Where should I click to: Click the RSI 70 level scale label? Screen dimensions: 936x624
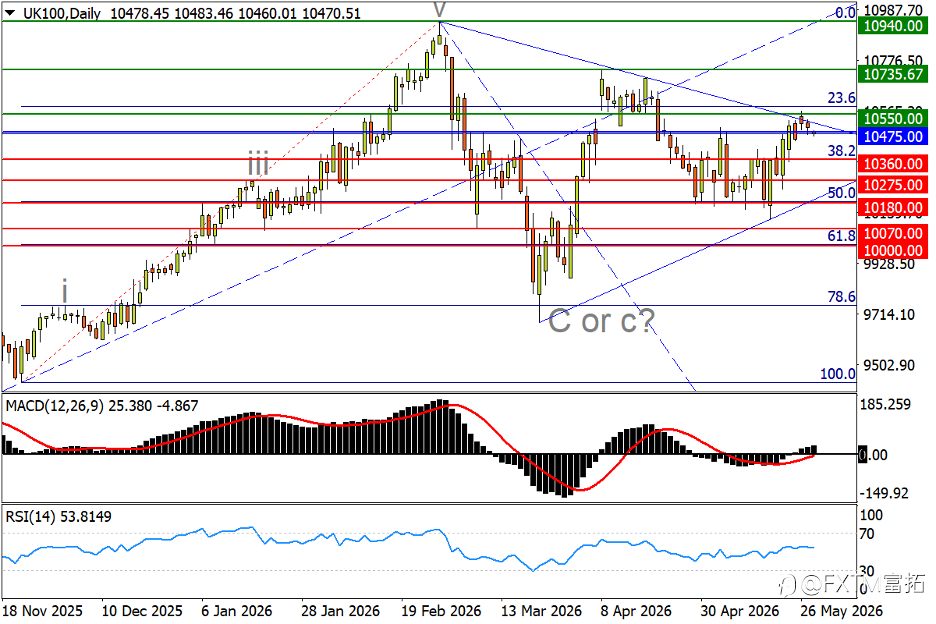point(867,534)
